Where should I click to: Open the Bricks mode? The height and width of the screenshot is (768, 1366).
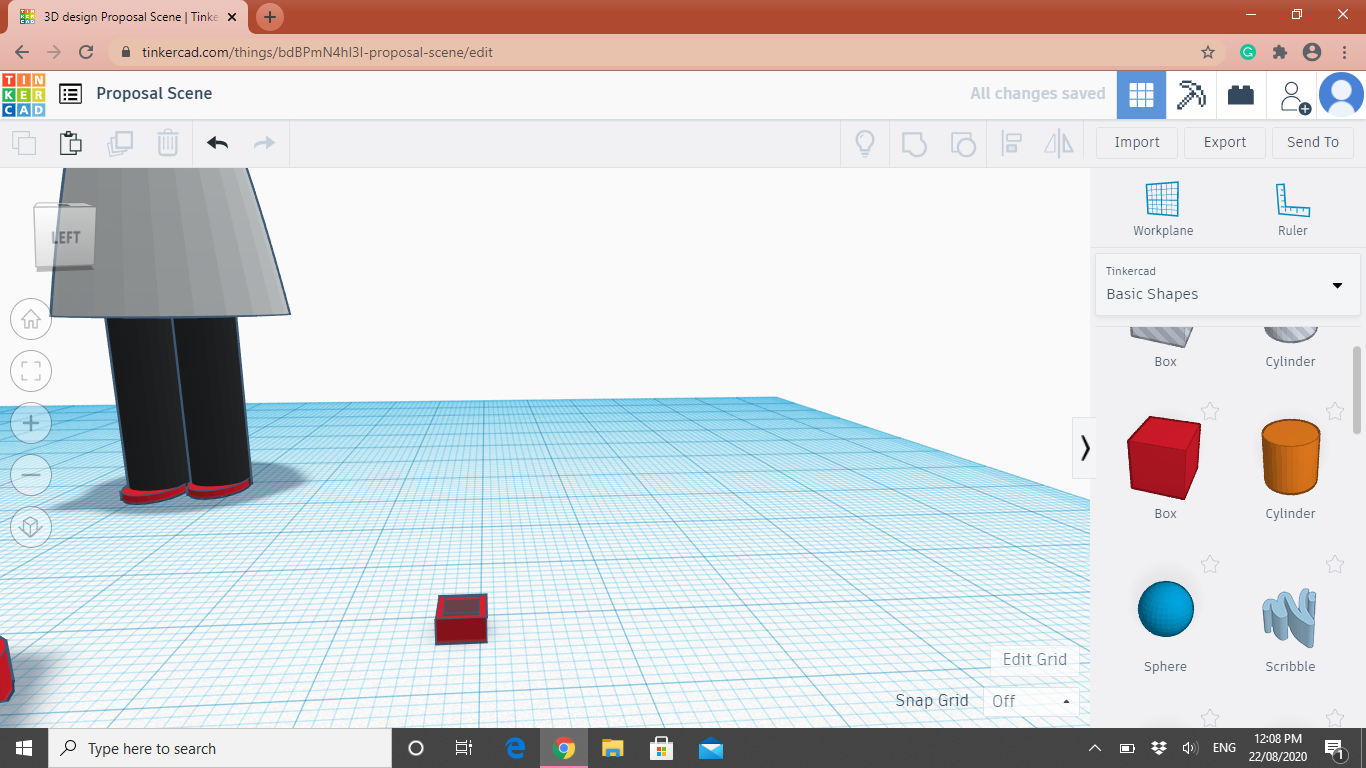(1241, 95)
